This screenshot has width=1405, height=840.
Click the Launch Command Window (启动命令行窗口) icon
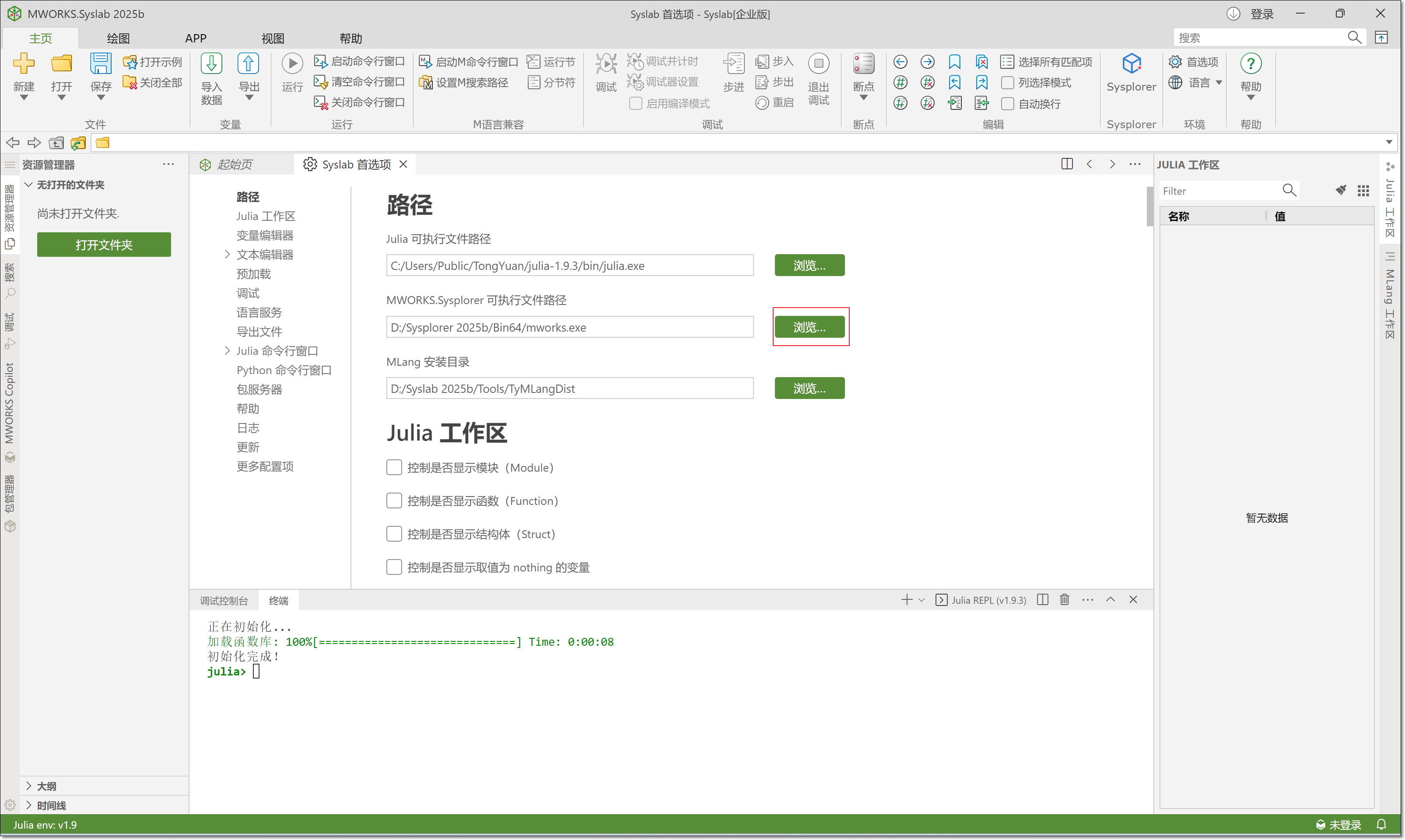[320, 62]
